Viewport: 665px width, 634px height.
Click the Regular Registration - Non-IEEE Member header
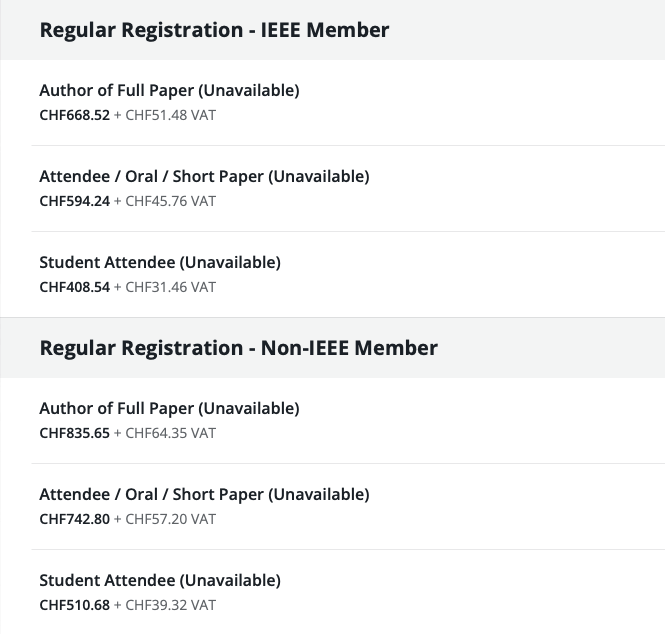coord(238,348)
